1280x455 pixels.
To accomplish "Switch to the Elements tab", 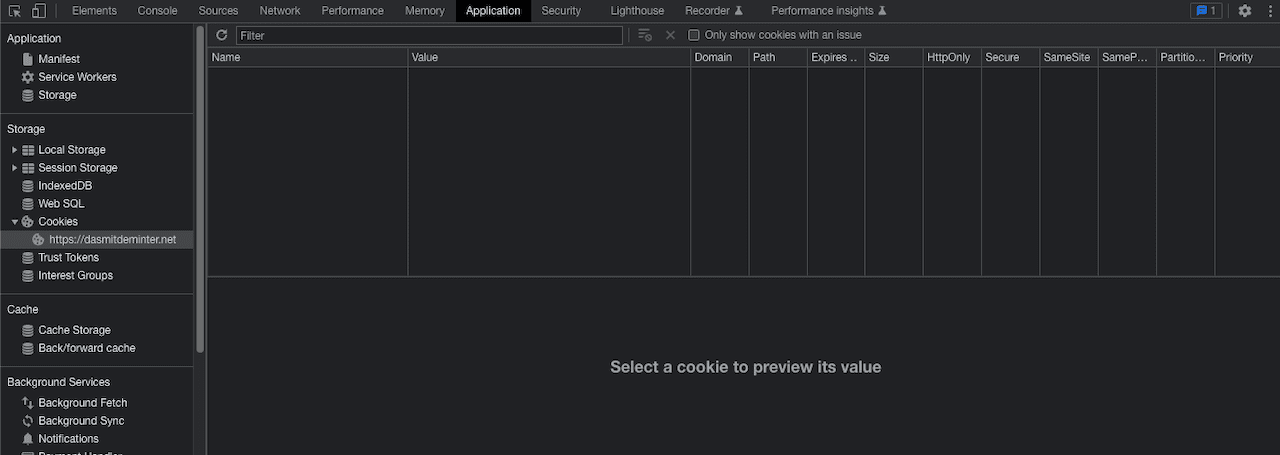I will (x=94, y=11).
